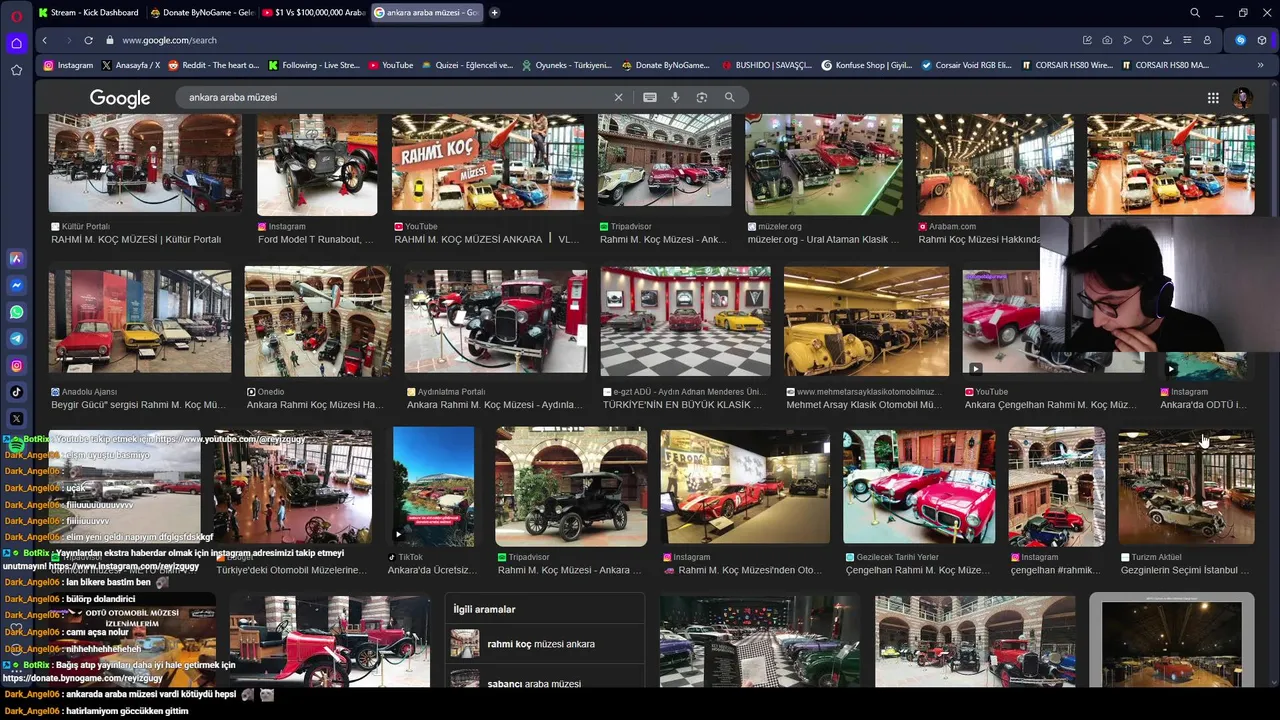This screenshot has width=1280, height=720.
Task: Switch to $1 Vs $100,000,000 YouTube tab
Action: pos(314,13)
